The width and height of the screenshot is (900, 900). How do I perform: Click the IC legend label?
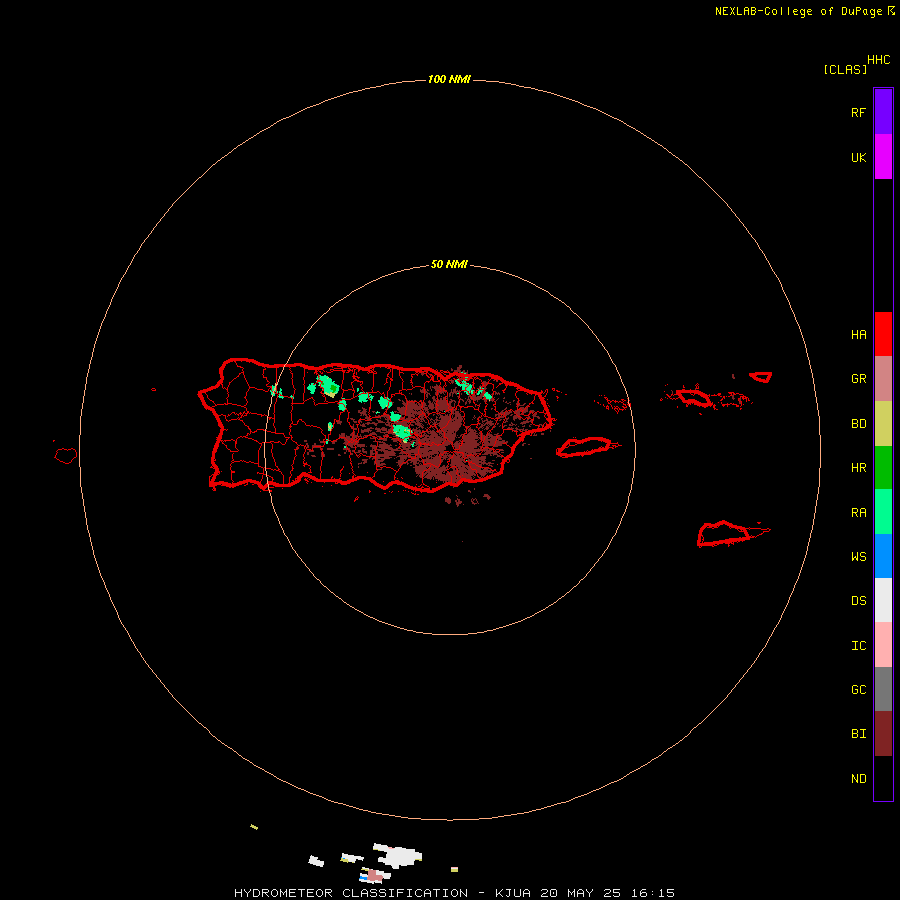point(858,646)
